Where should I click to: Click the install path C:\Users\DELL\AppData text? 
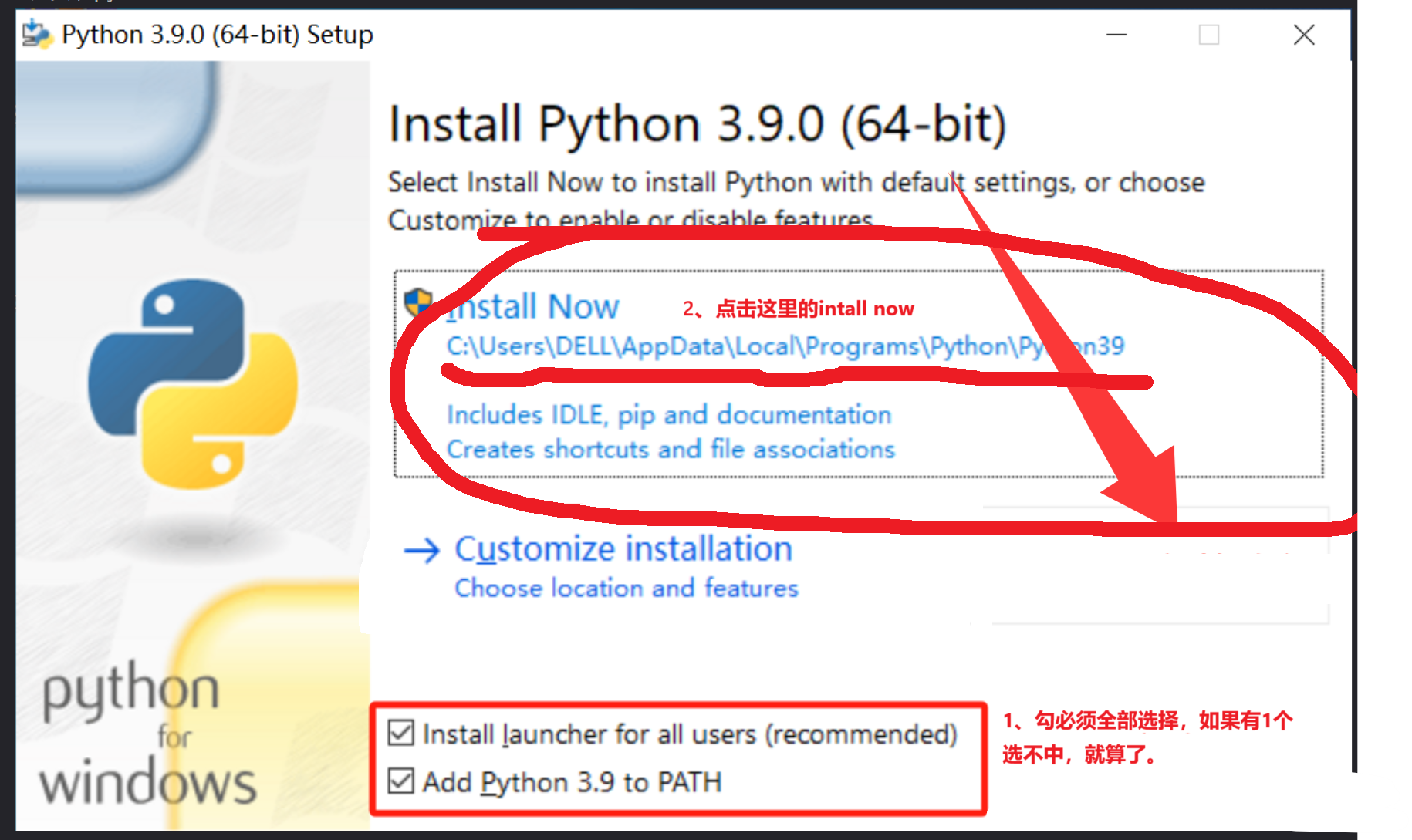pos(785,346)
